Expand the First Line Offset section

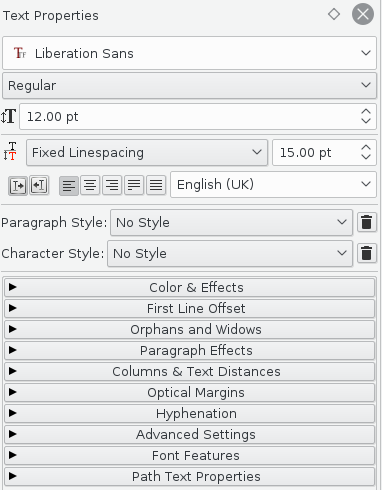[x=189, y=308]
